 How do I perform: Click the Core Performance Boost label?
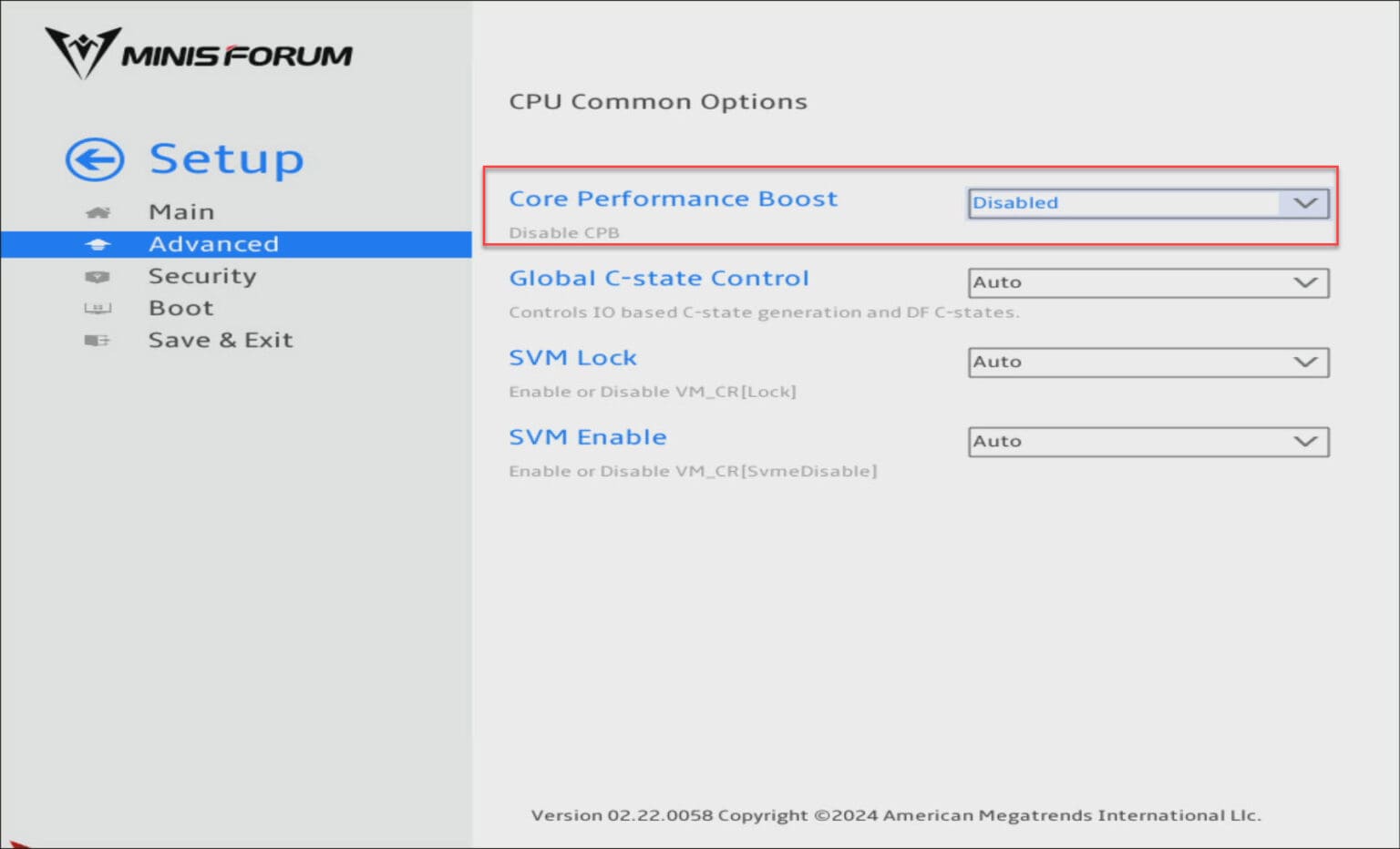point(673,198)
